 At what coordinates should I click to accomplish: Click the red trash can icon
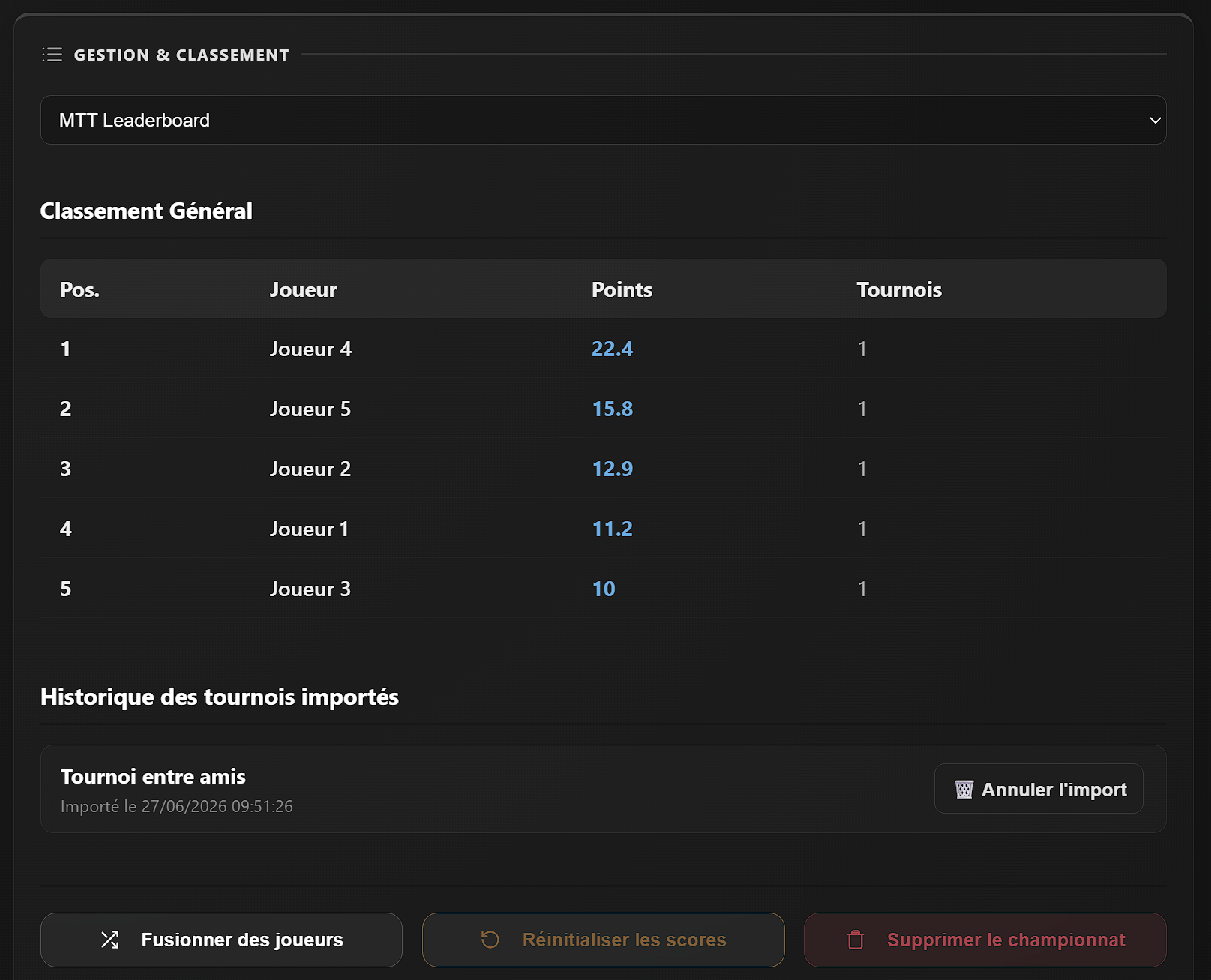(856, 940)
